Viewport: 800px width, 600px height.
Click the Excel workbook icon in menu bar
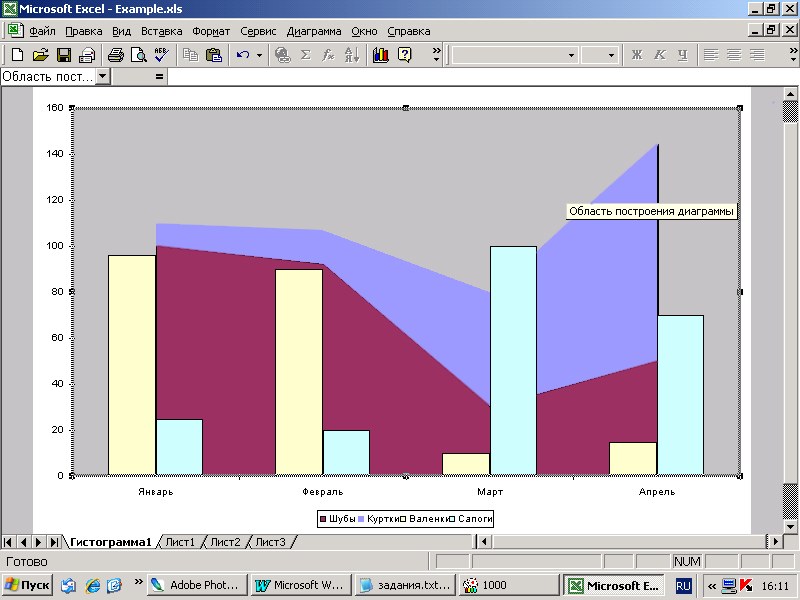(x=14, y=30)
